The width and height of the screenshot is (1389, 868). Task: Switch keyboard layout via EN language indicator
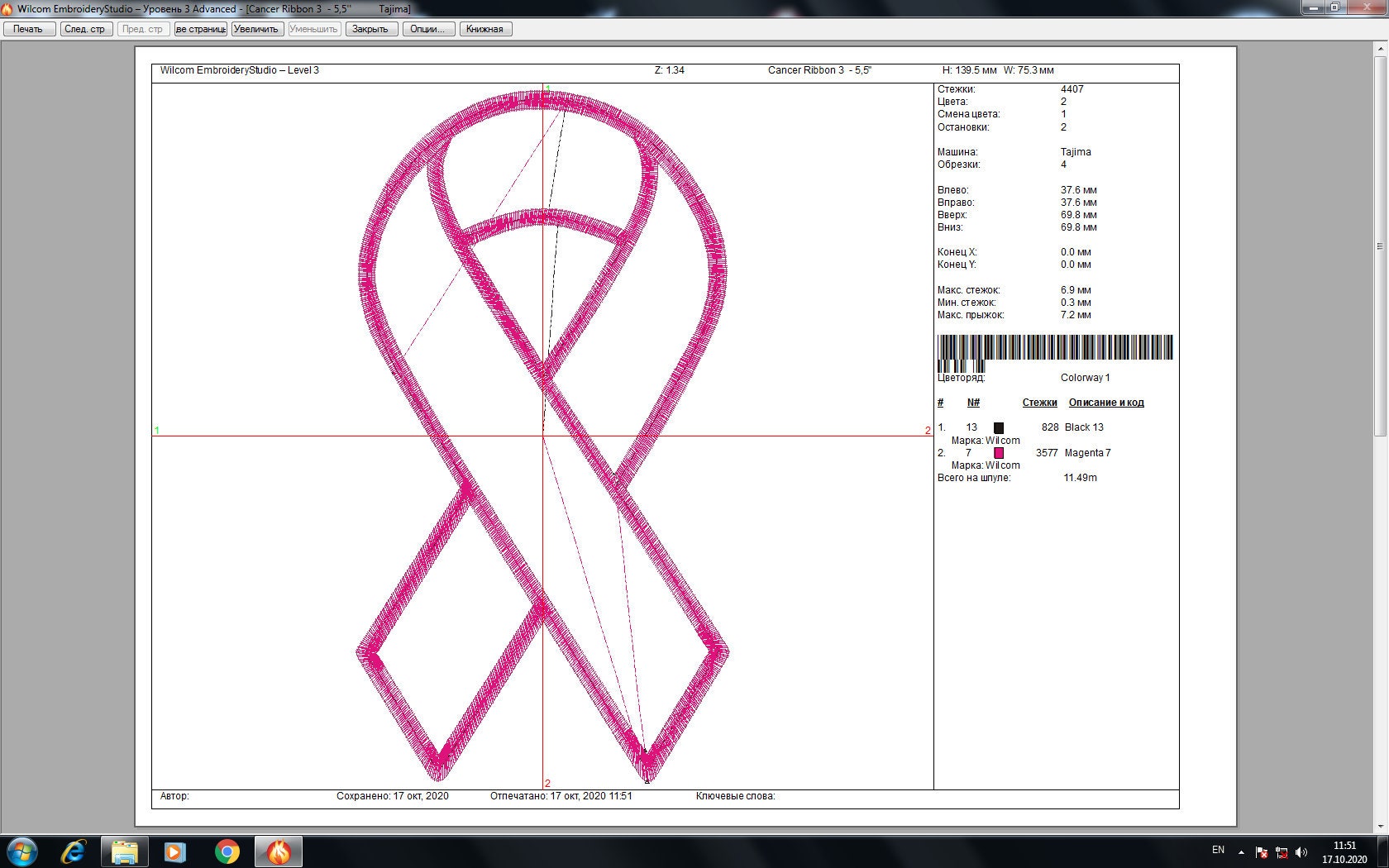point(1217,851)
